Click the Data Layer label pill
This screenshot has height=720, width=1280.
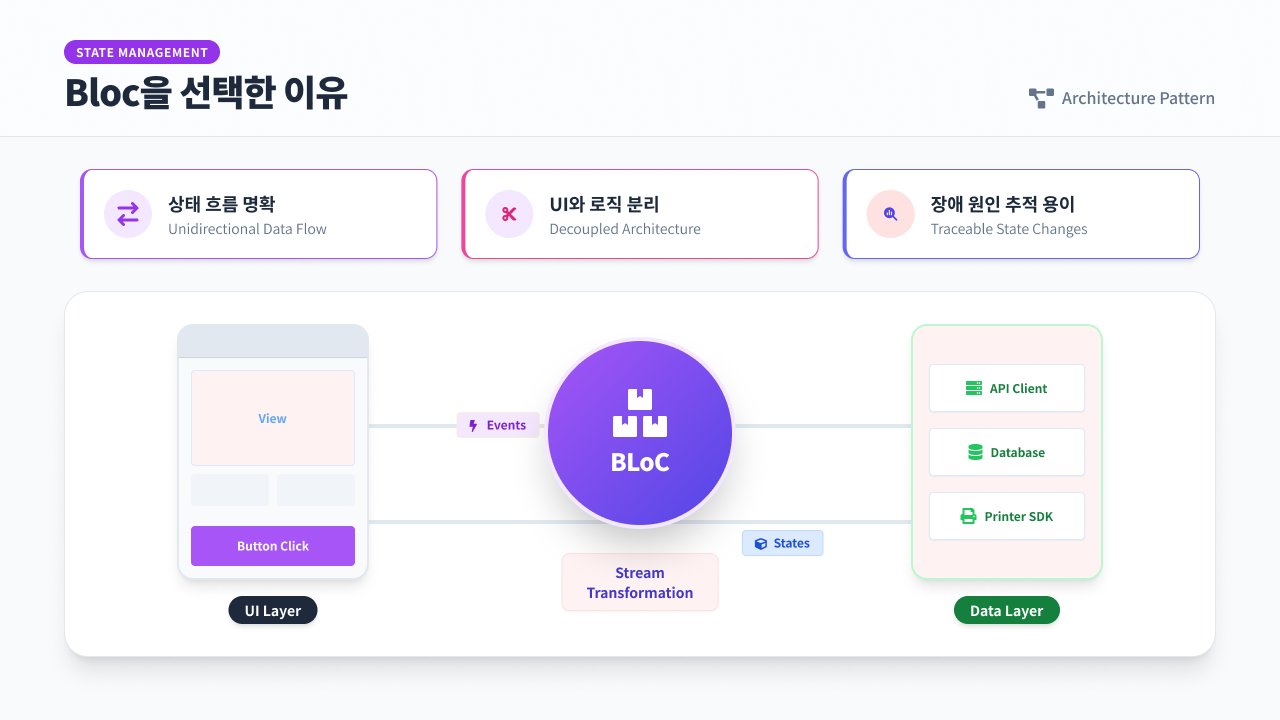click(1006, 611)
